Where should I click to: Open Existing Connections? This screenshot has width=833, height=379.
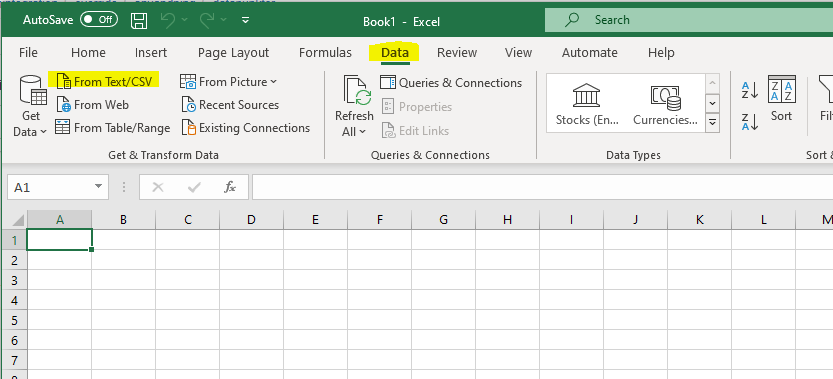pos(245,128)
